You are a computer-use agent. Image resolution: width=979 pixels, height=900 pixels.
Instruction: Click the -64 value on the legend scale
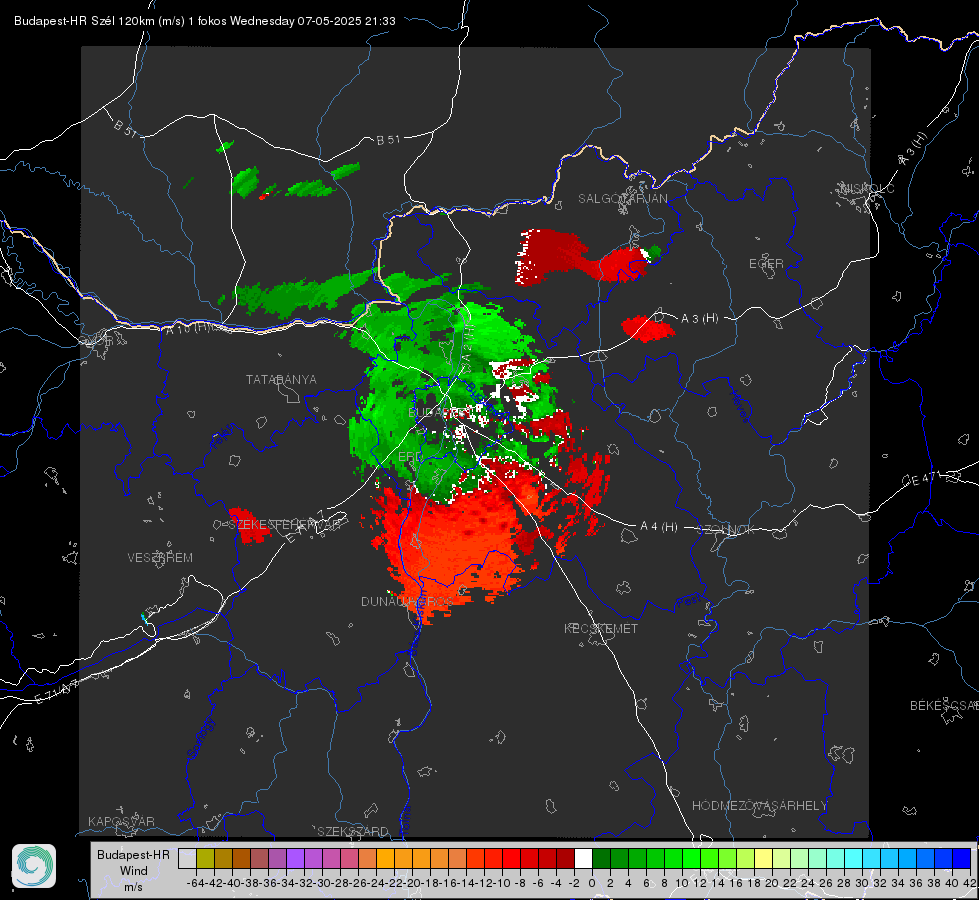[196, 883]
